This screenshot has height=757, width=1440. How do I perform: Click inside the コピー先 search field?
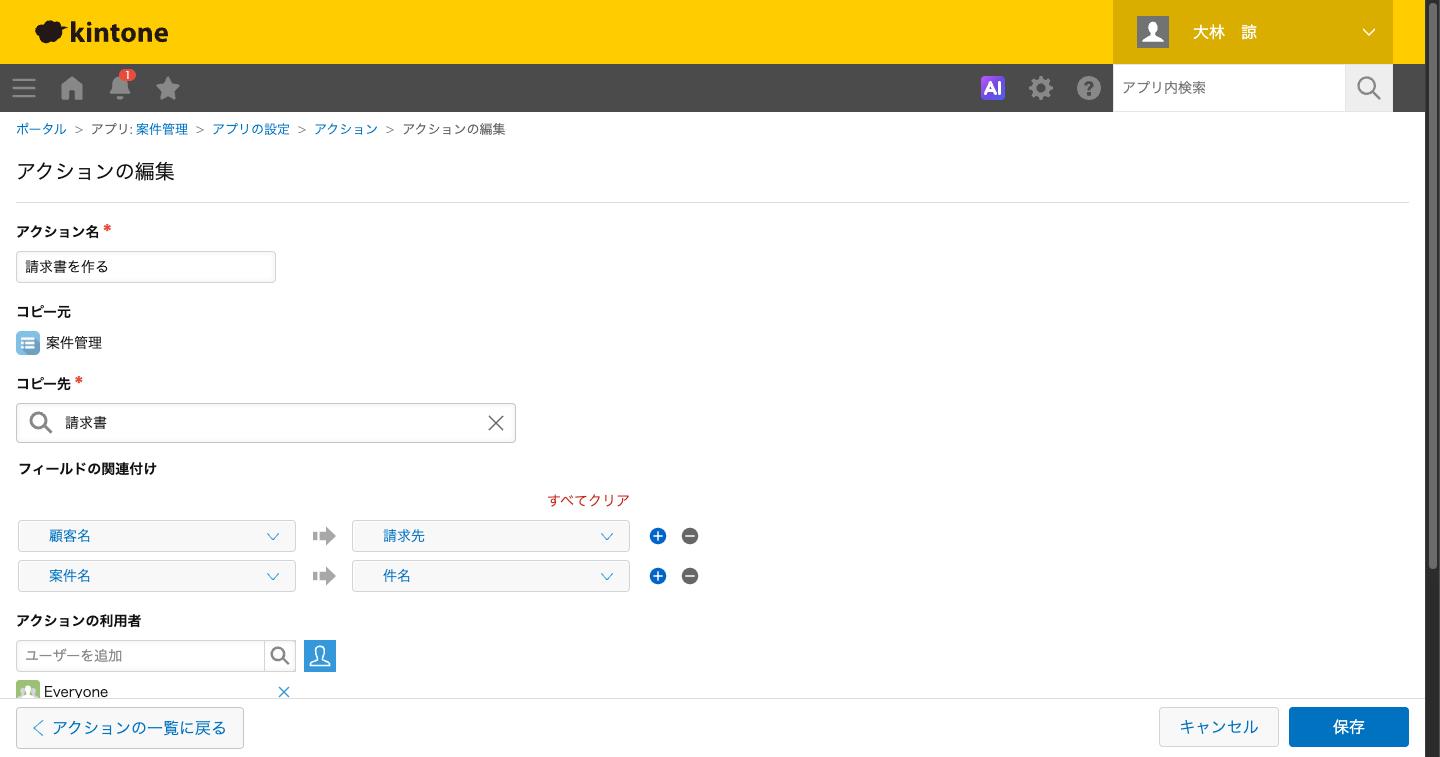point(266,423)
